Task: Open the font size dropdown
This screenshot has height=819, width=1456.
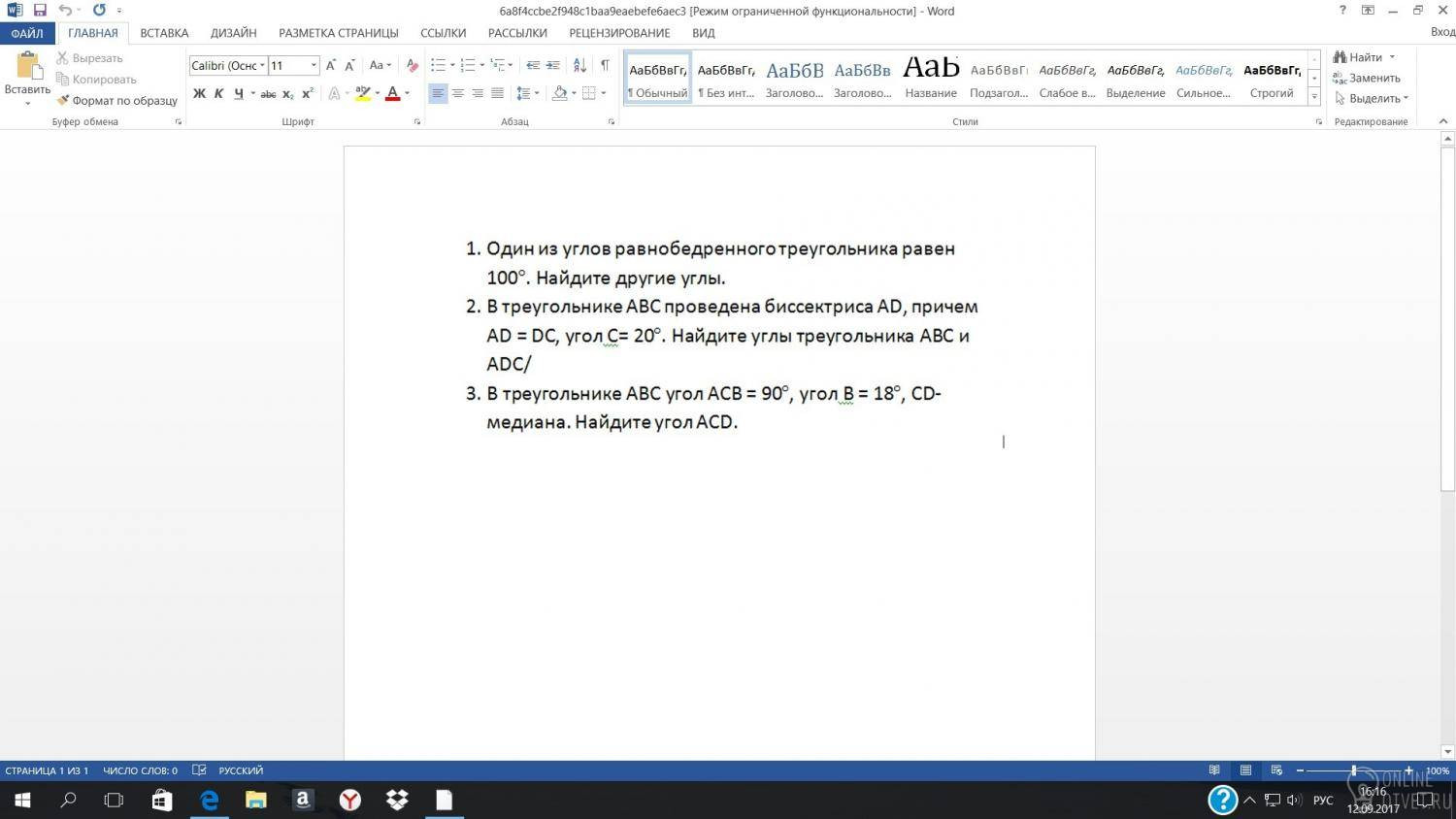Action: point(314,65)
